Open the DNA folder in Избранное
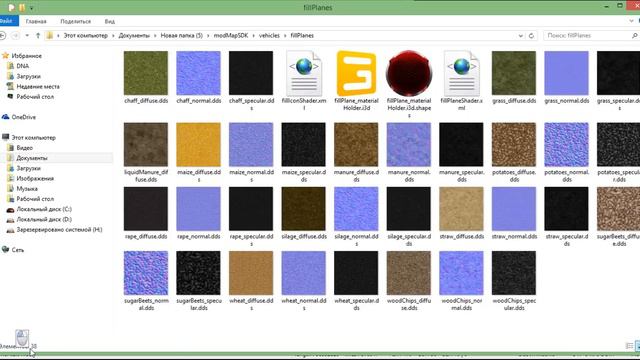This screenshot has height=360, width=640. (x=22, y=66)
